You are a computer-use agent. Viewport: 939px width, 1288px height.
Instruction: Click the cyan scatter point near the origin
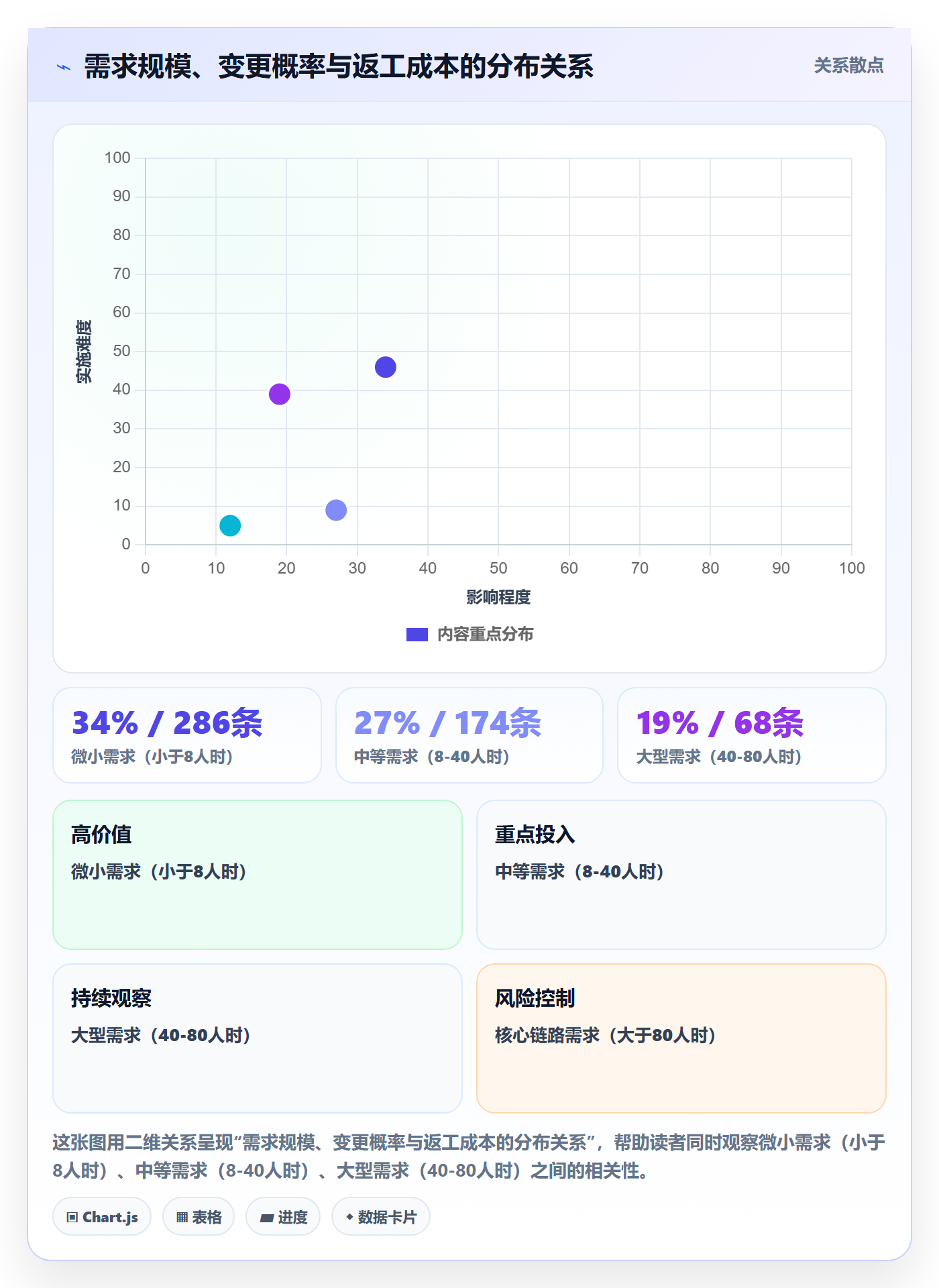coord(230,525)
